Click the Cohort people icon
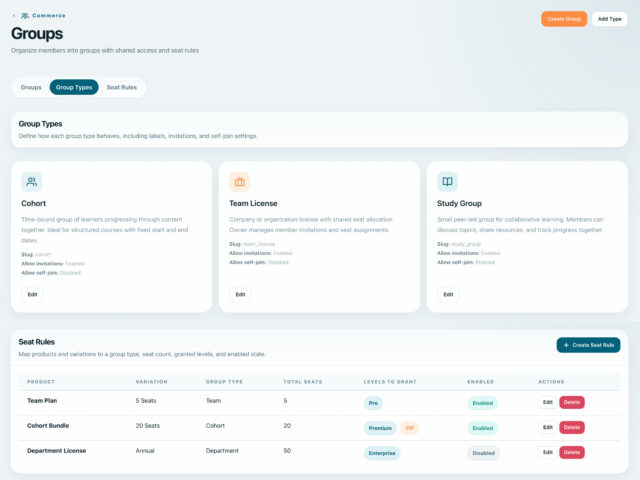The width and height of the screenshot is (640, 480). [31, 182]
